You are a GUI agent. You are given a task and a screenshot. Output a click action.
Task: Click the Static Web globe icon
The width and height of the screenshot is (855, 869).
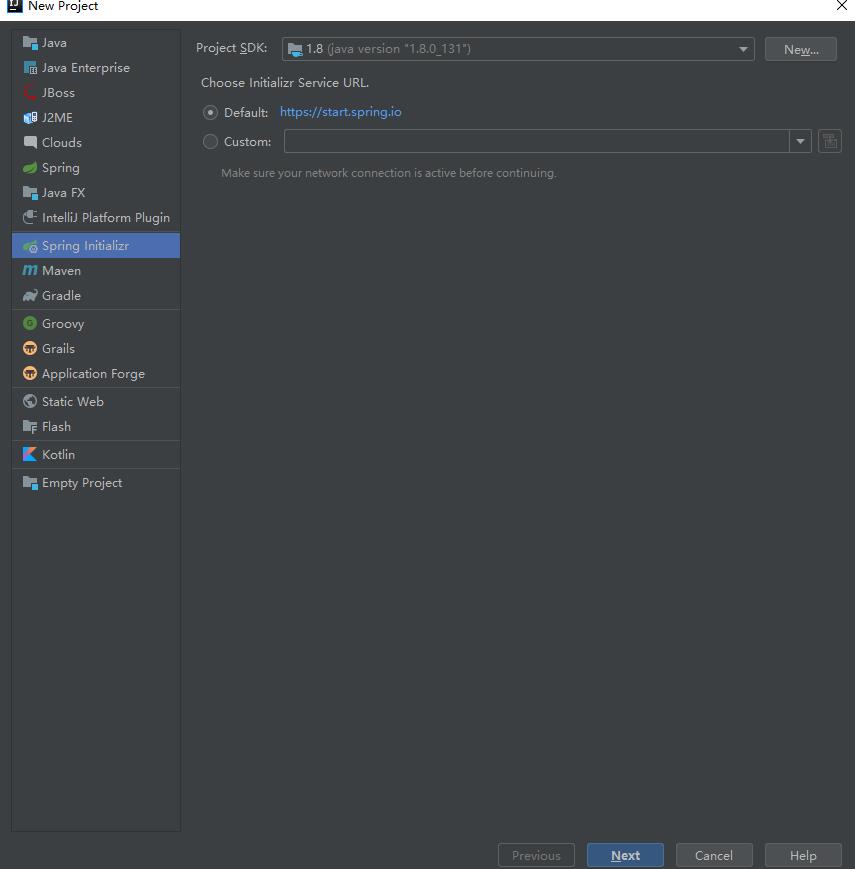pyautogui.click(x=30, y=402)
